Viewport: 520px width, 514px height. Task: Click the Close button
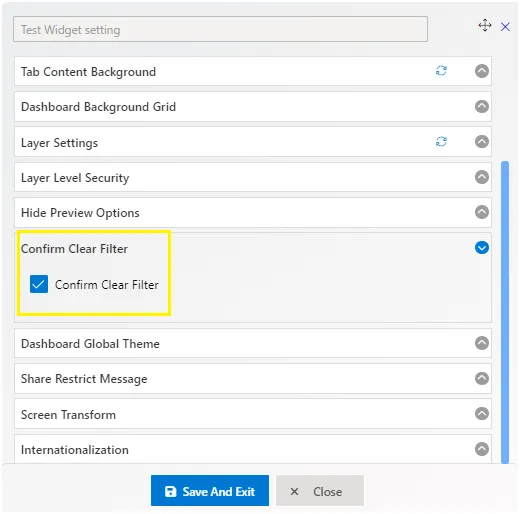click(320, 491)
